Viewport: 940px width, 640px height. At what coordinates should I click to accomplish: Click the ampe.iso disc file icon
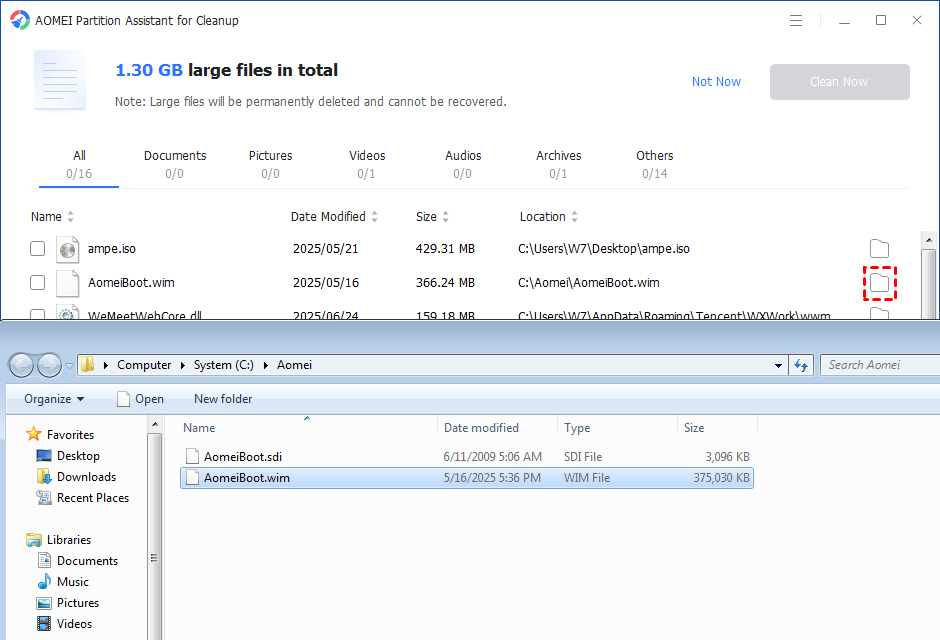[x=68, y=249]
